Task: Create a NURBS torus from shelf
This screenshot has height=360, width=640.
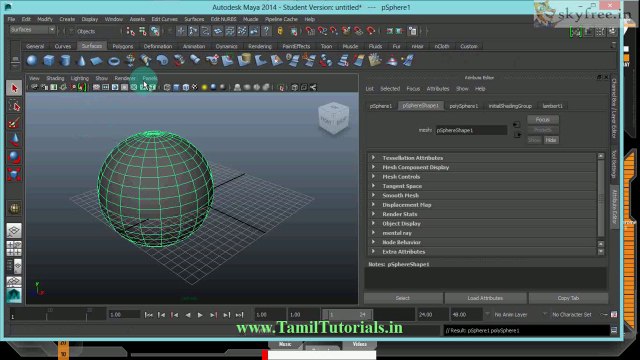Action: point(114,61)
